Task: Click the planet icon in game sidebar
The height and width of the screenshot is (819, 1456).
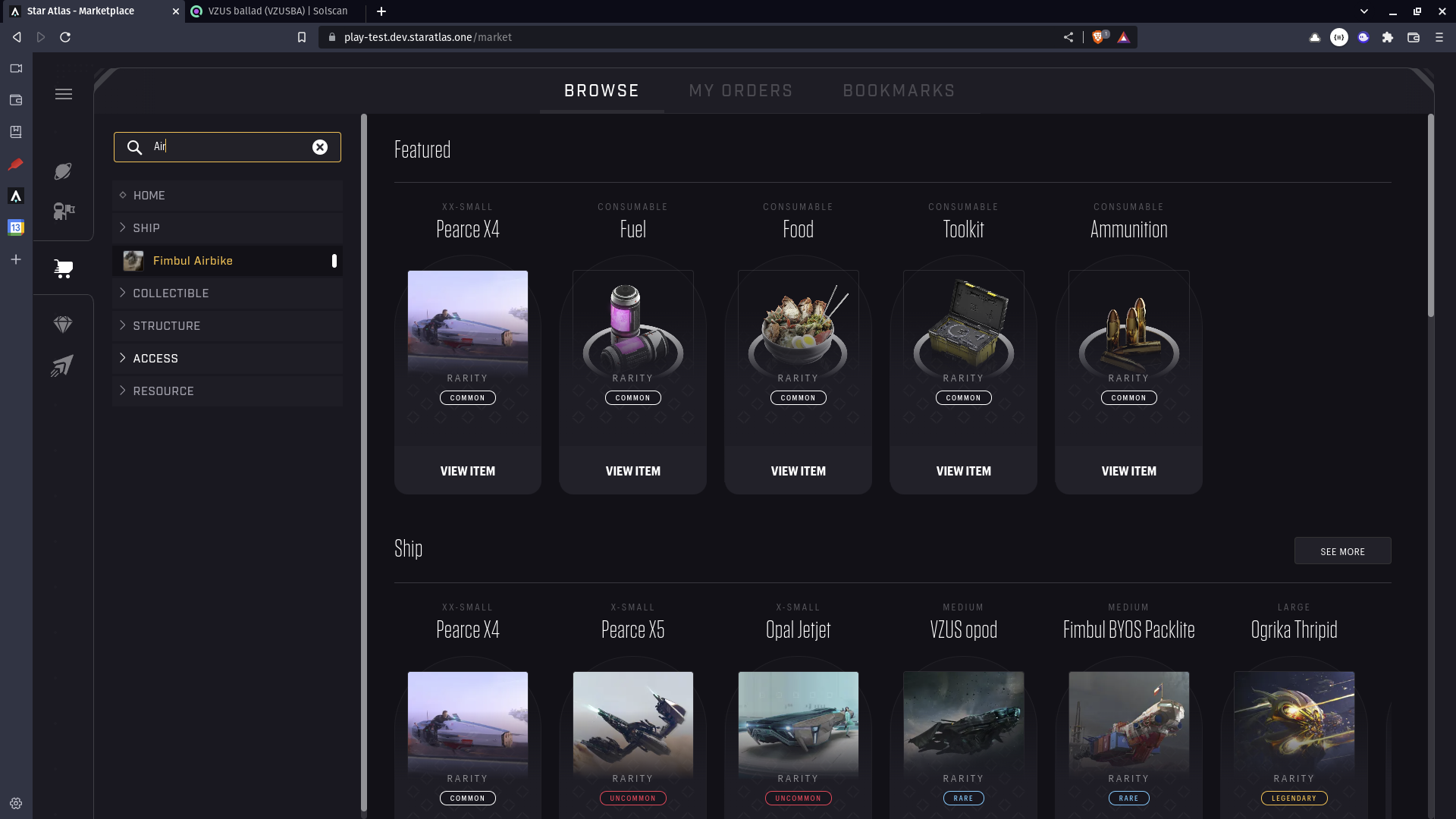Action: click(x=63, y=171)
